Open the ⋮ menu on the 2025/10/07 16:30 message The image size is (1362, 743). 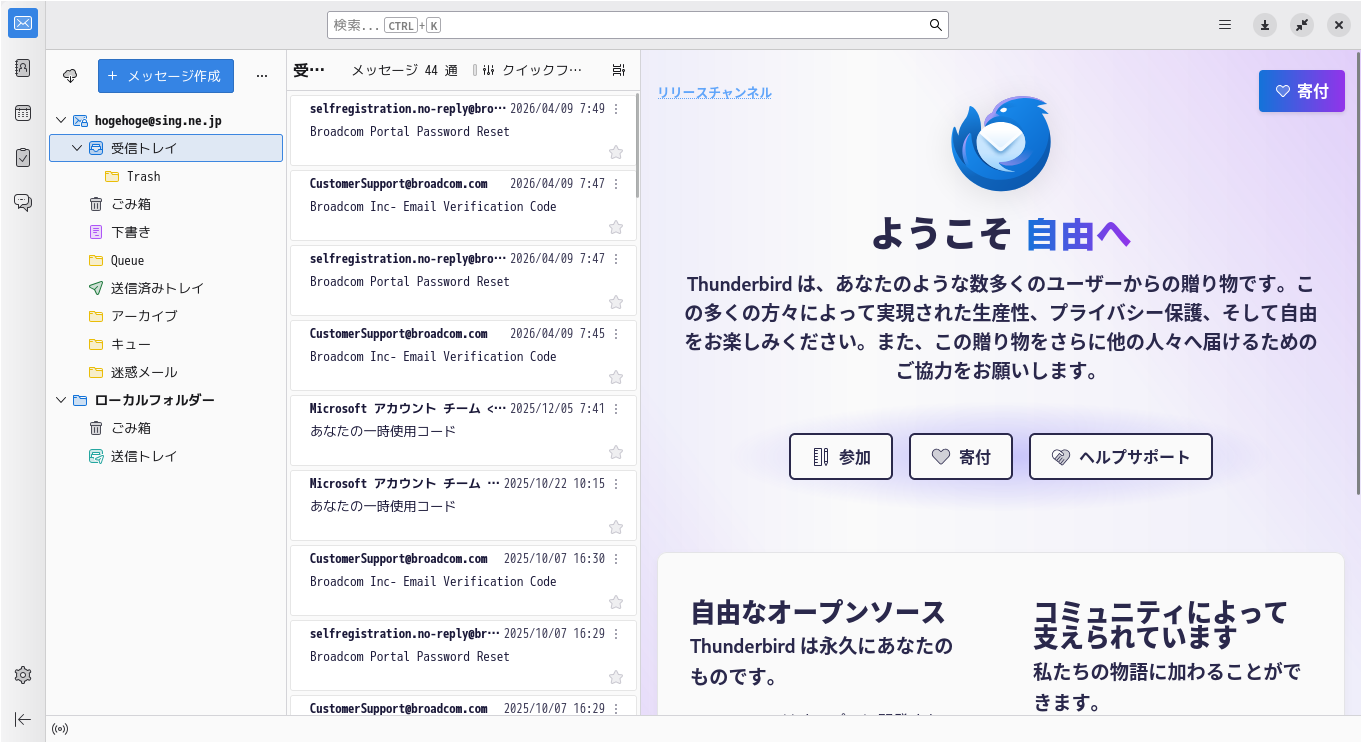click(616, 559)
